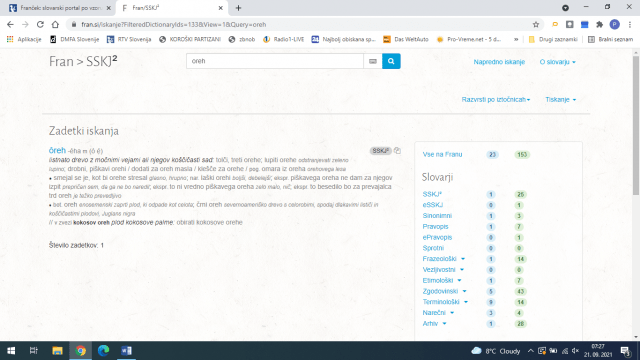This screenshot has width=640, height=360.
Task: Switch to the Fran slovarski portal tab
Action: click(59, 8)
